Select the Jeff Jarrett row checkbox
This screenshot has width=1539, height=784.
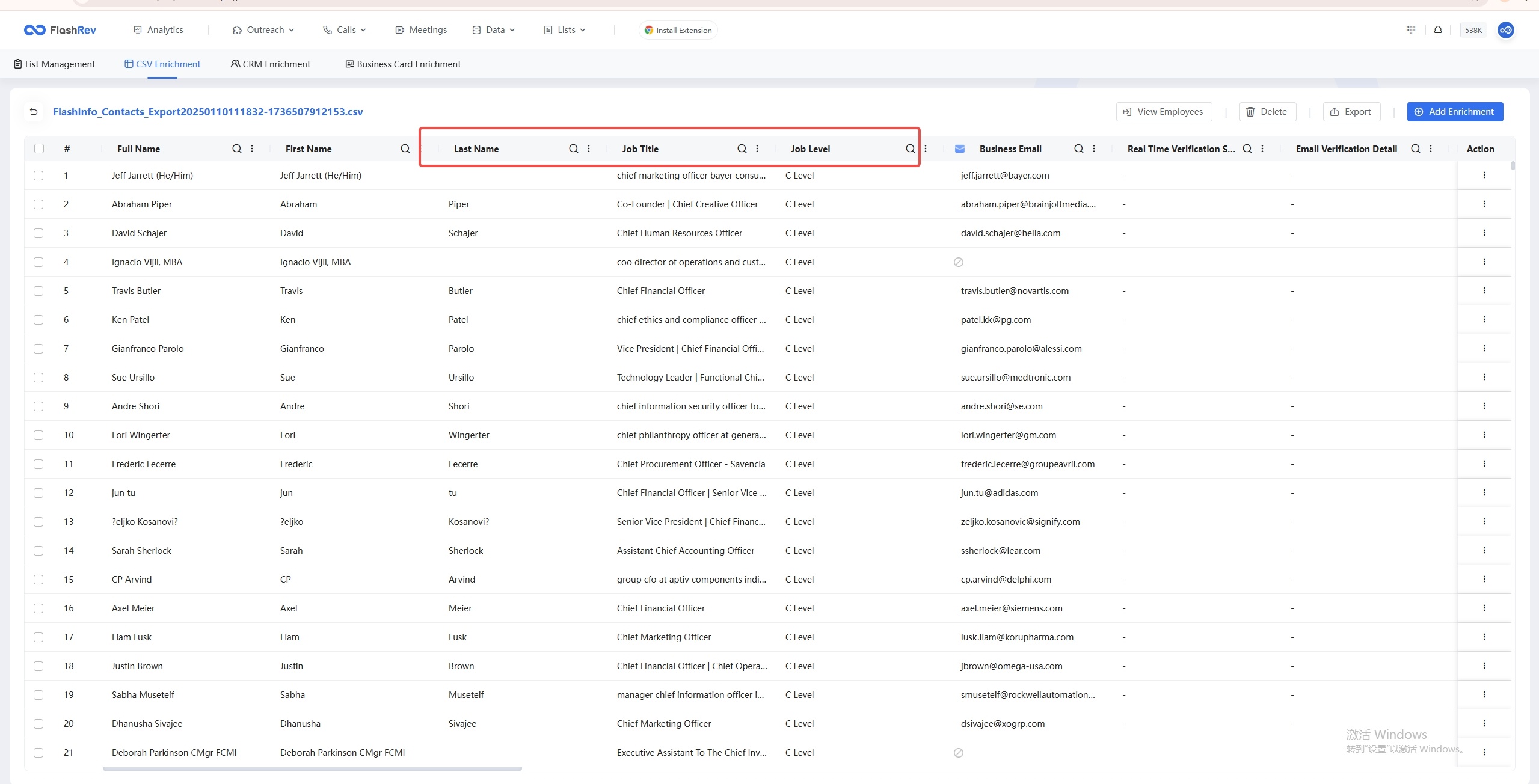click(x=38, y=176)
